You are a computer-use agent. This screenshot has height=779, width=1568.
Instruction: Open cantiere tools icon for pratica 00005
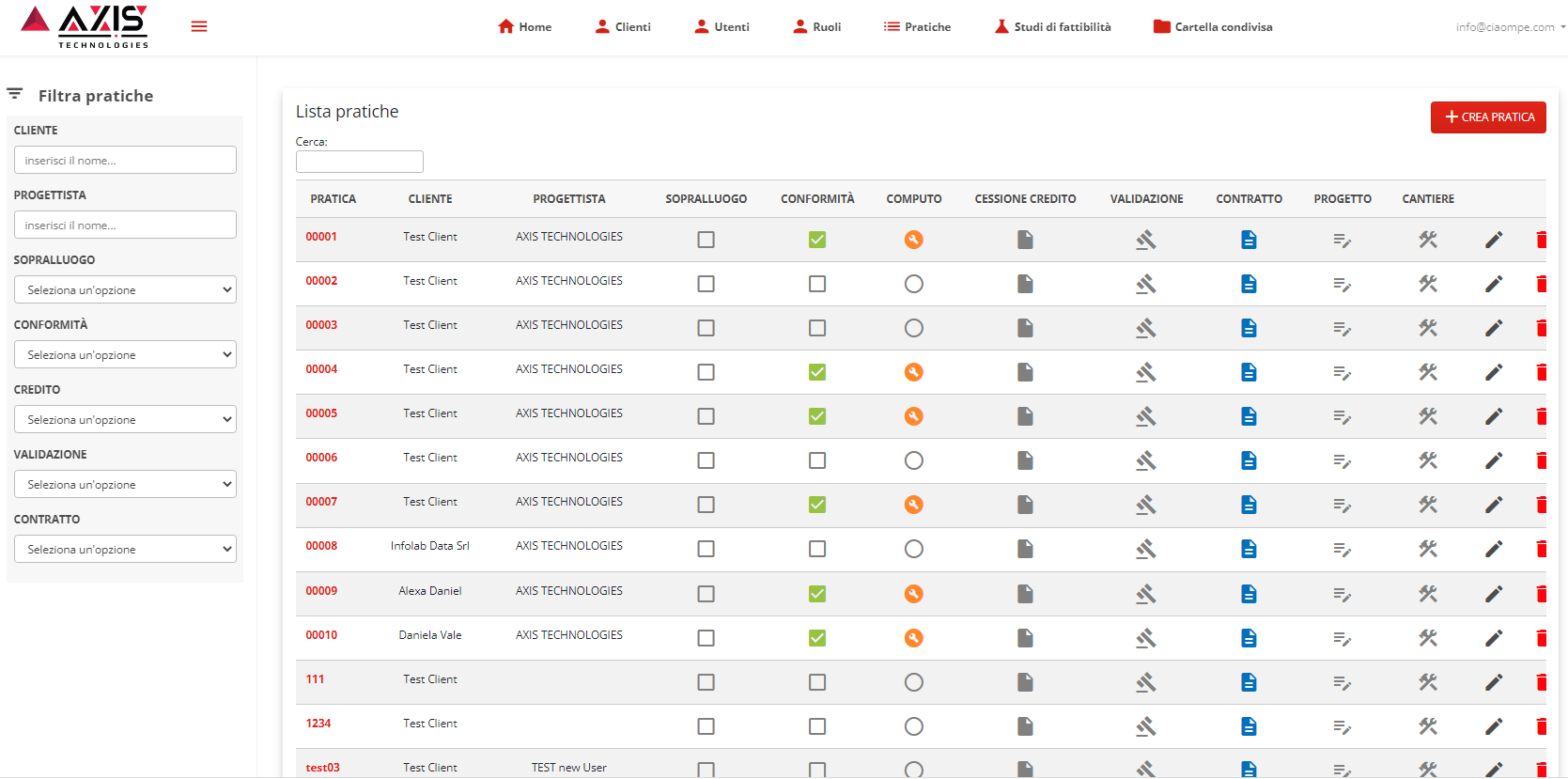[x=1428, y=416]
